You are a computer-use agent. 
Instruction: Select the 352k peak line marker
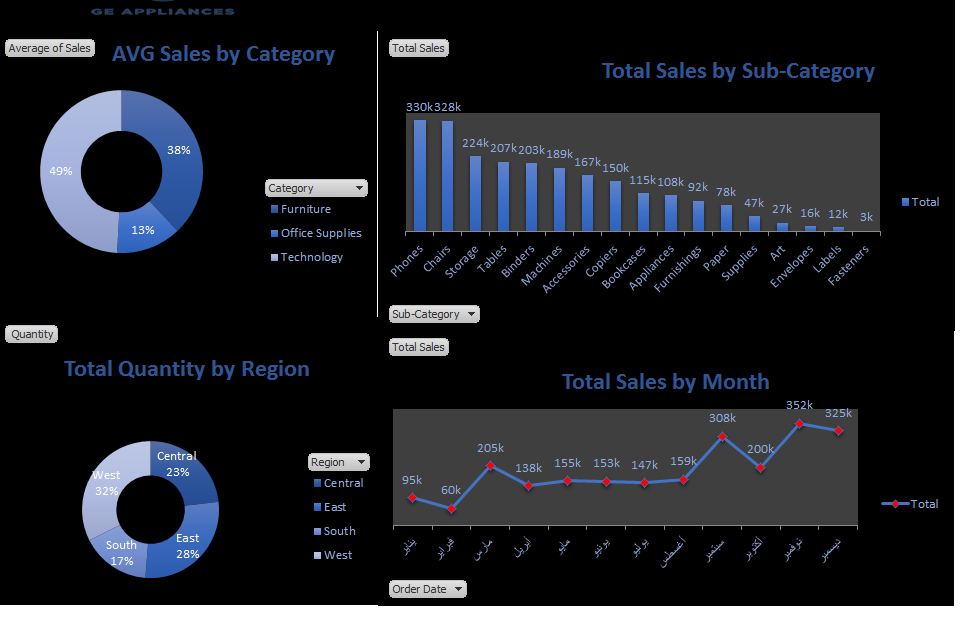tap(800, 424)
